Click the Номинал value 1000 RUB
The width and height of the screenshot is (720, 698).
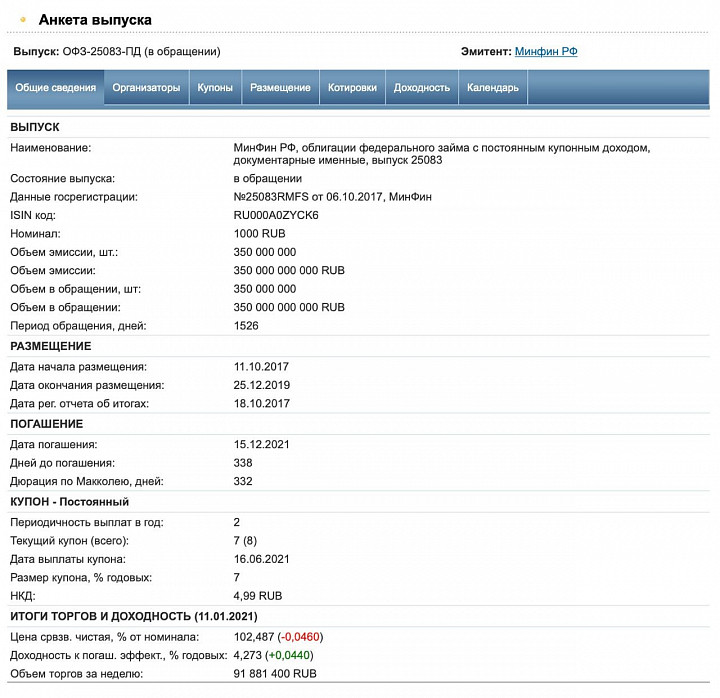[x=259, y=234]
